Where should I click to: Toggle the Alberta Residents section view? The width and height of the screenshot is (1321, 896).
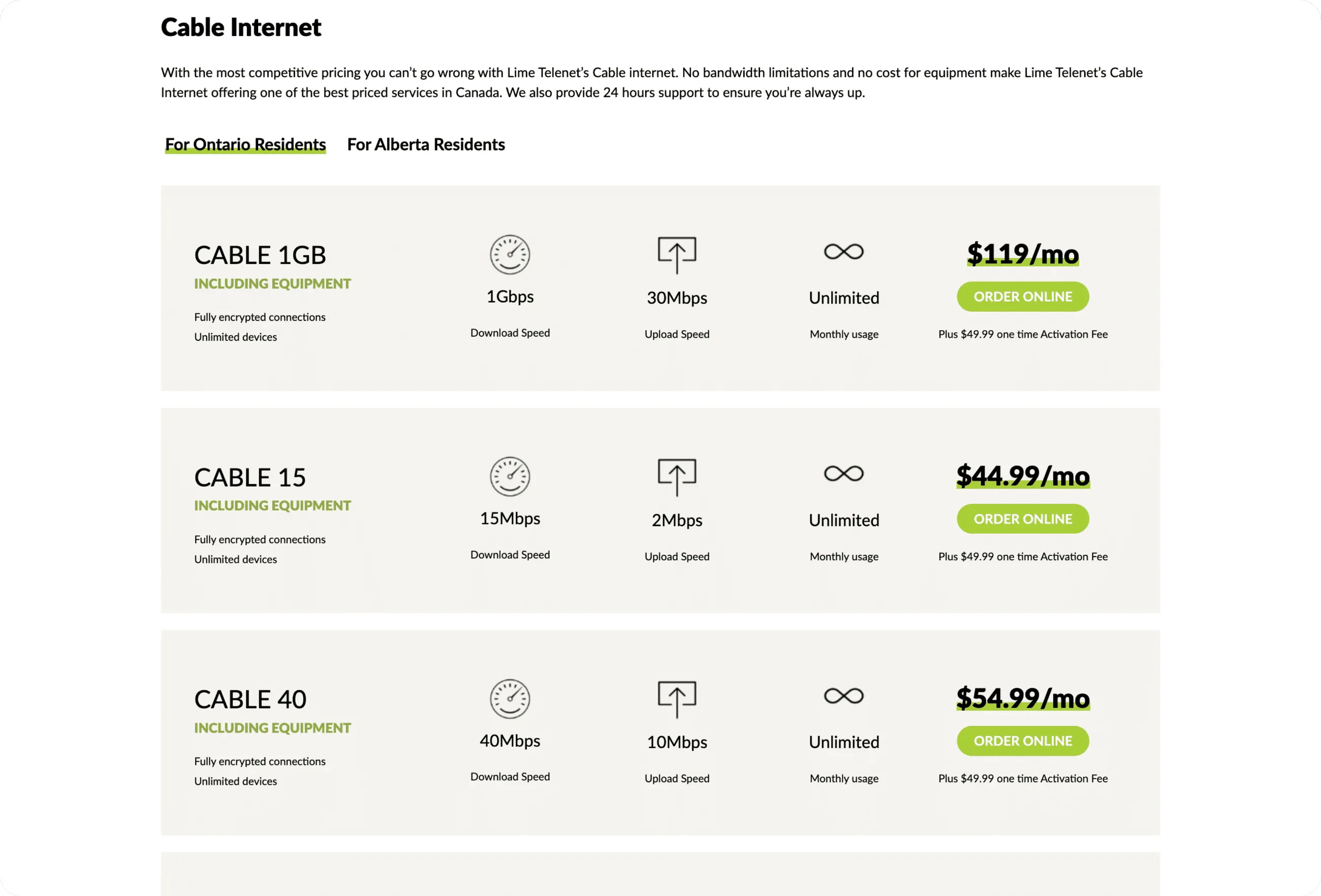click(x=426, y=143)
